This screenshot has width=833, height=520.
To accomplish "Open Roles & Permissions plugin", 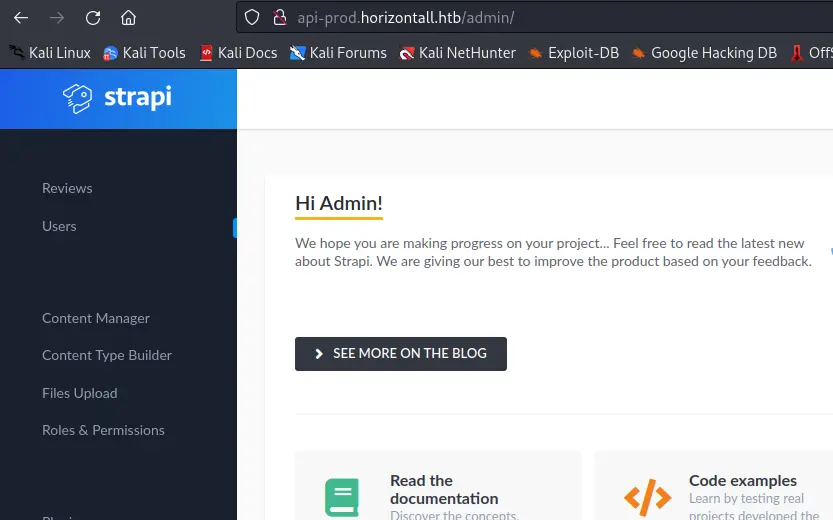I will (x=103, y=430).
